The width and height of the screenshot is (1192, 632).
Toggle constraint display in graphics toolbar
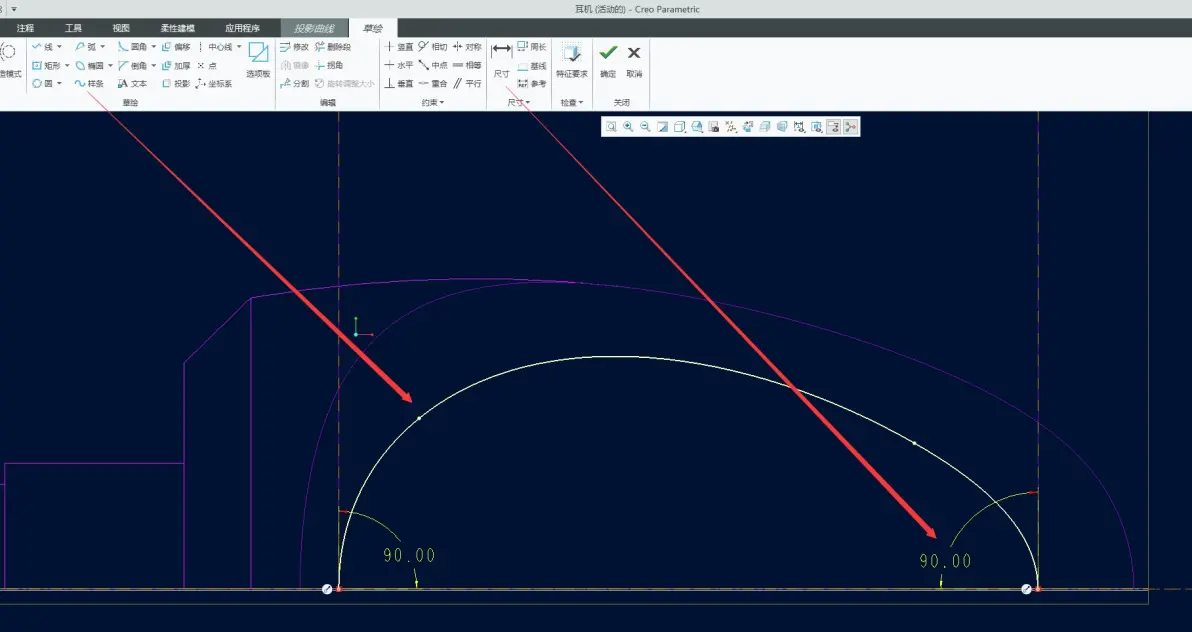[816, 127]
